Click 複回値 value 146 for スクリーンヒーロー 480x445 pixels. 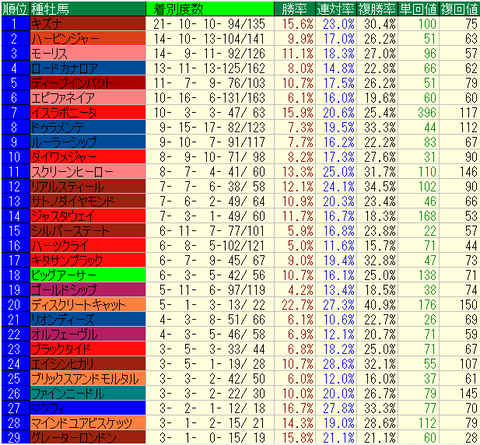468,172
